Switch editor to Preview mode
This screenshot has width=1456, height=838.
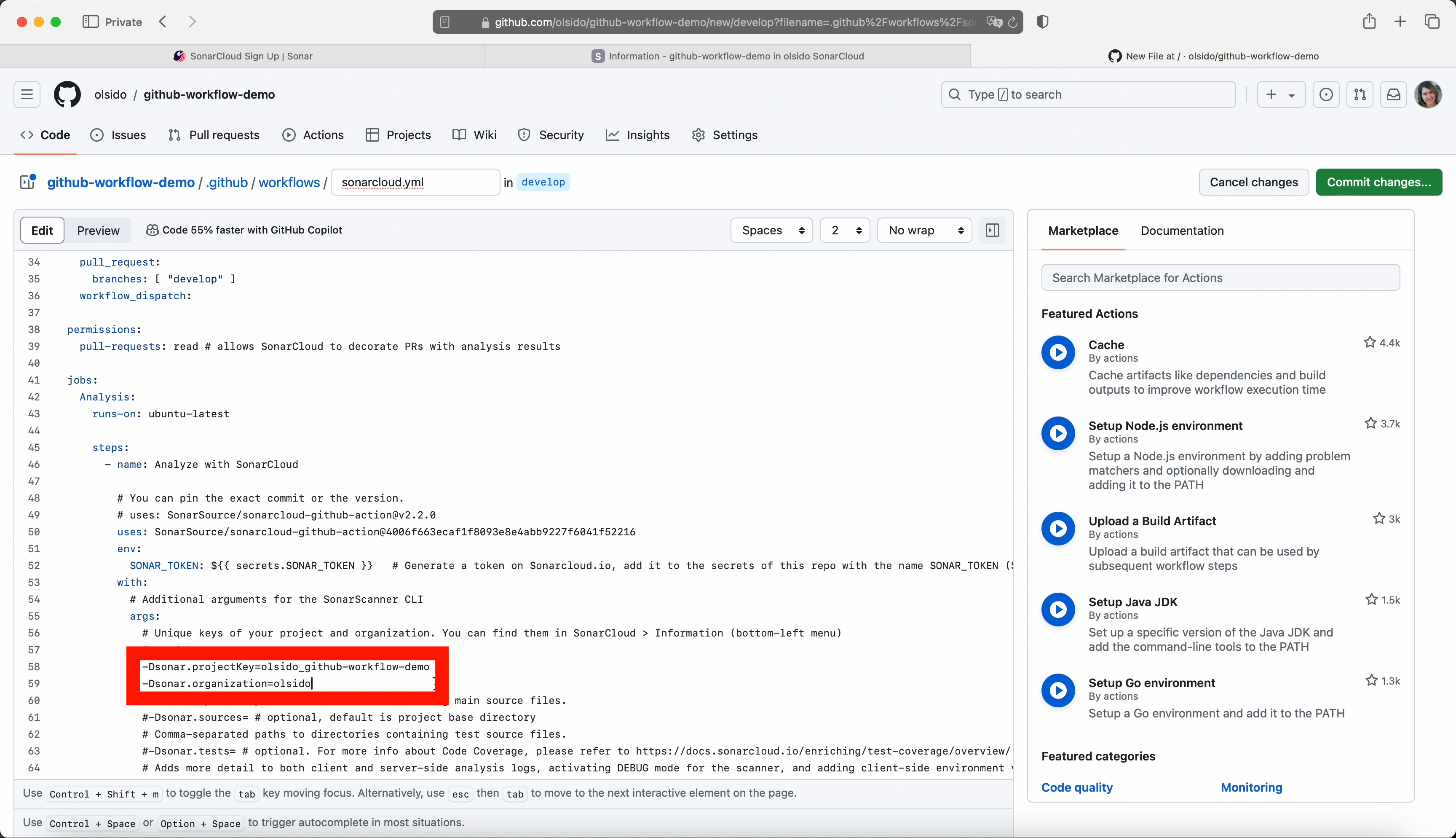98,230
